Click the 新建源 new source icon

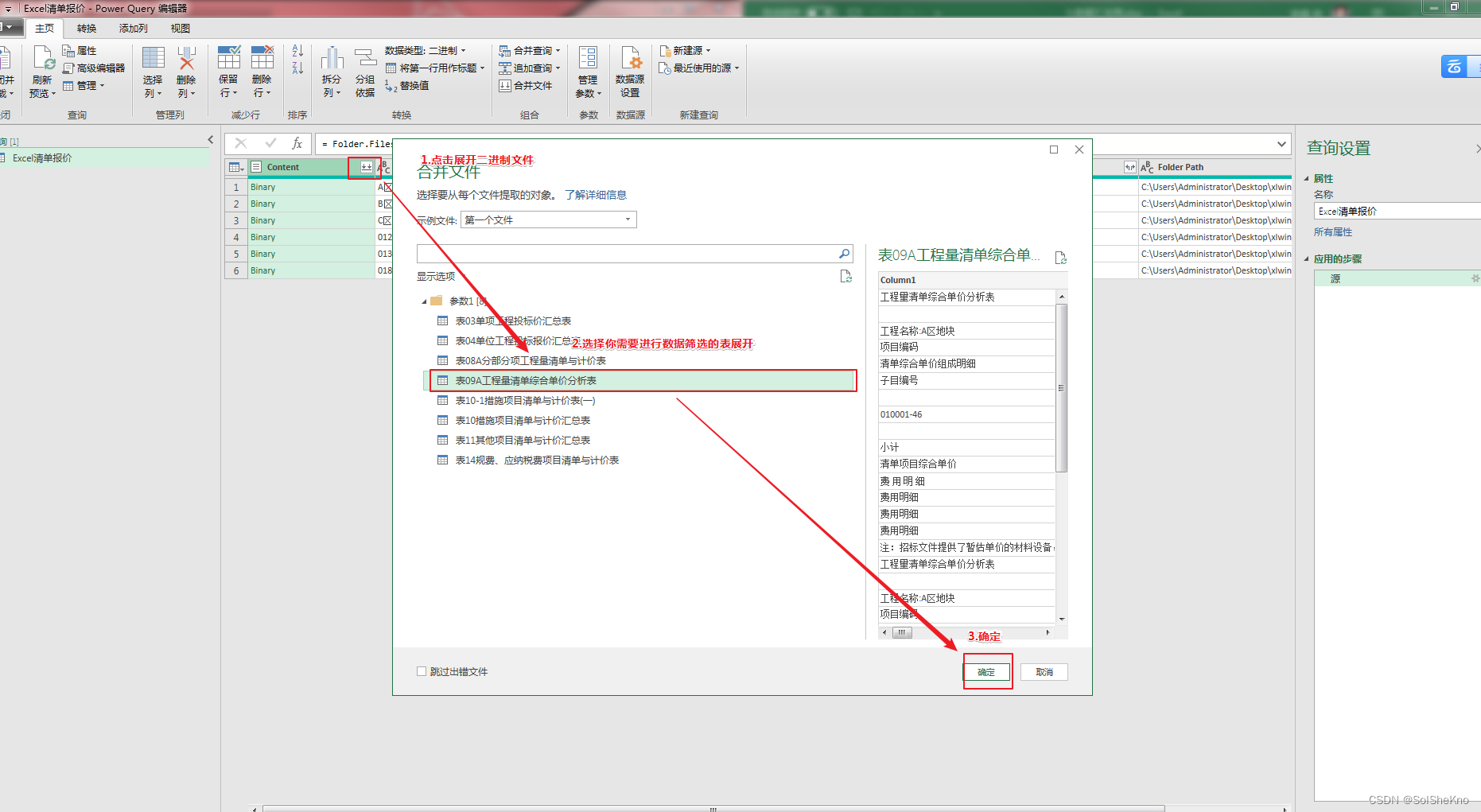coord(665,51)
